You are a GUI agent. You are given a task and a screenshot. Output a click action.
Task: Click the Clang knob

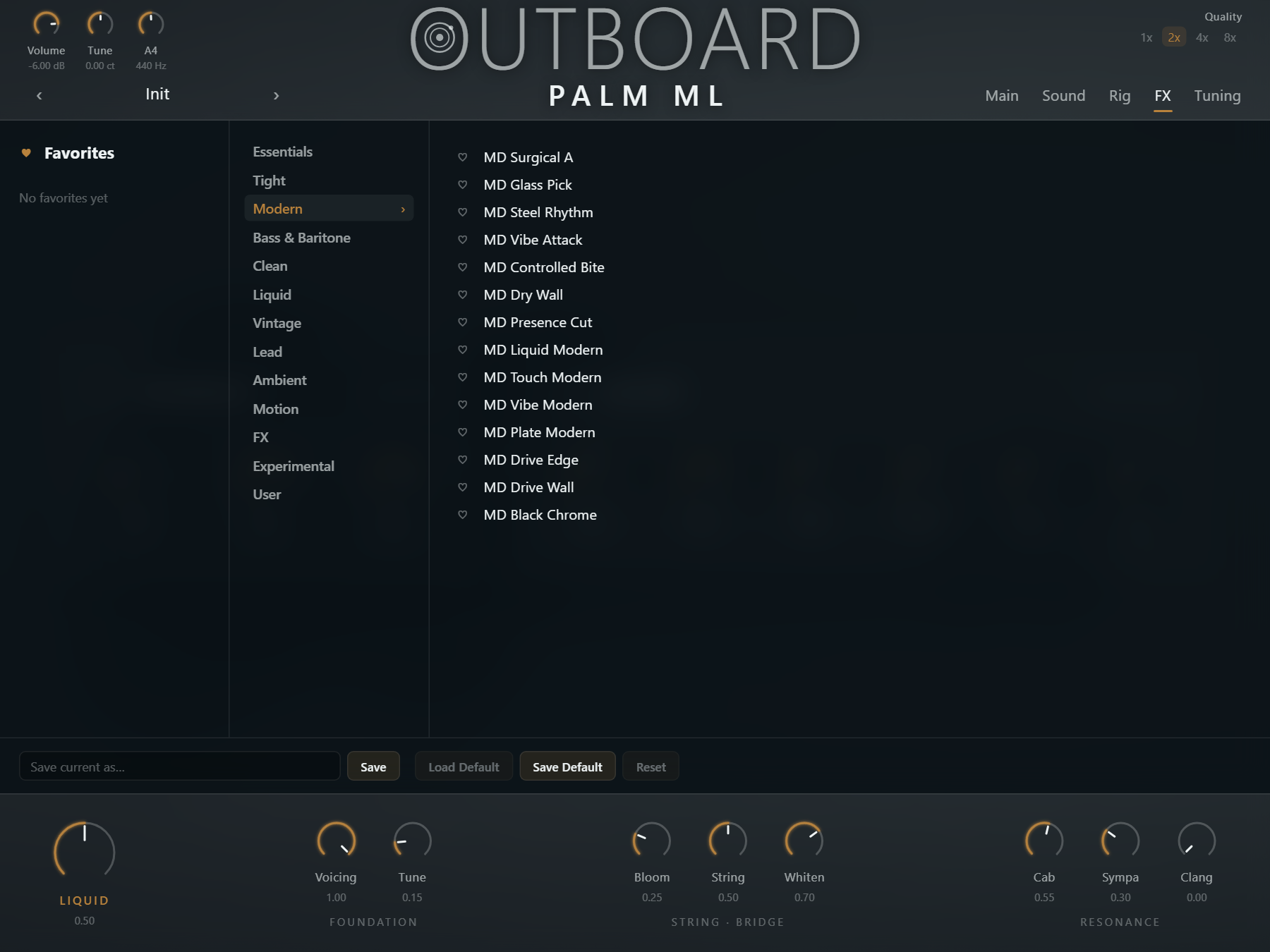click(x=1197, y=841)
